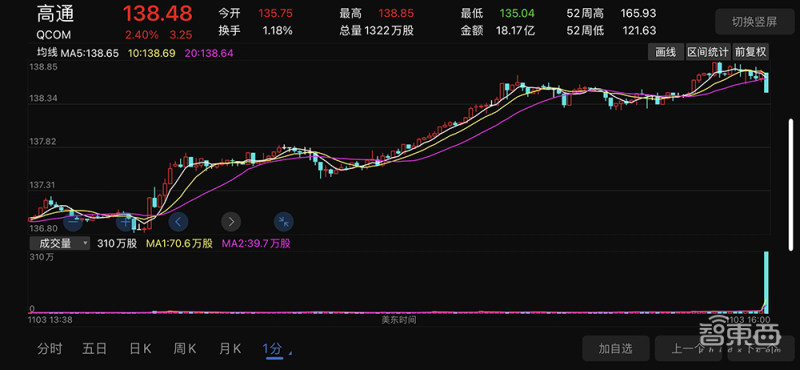Collapse chart with the shrink-arrows icon

pyautogui.click(x=284, y=221)
